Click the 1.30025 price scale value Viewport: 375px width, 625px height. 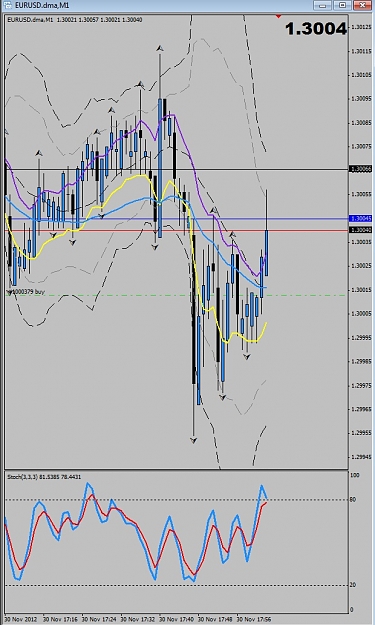[x=361, y=265]
